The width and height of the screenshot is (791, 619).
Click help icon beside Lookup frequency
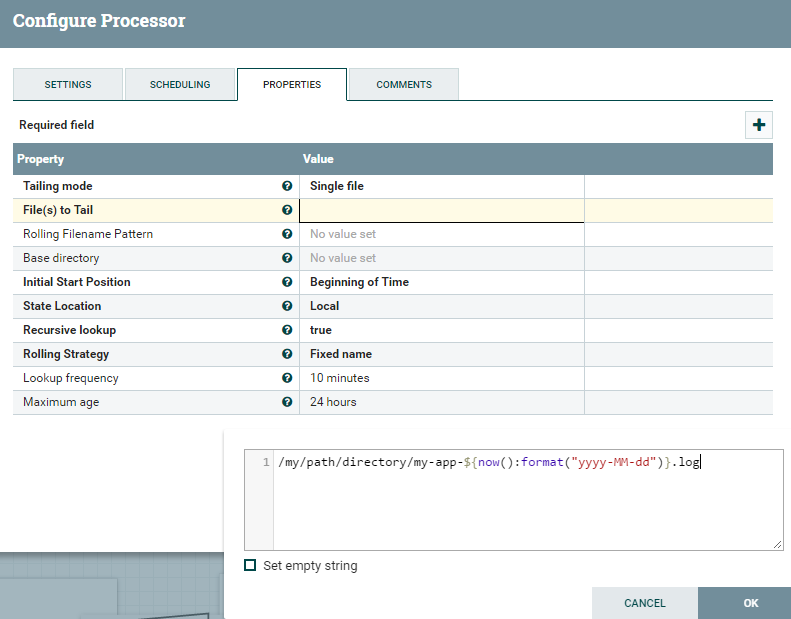(287, 378)
